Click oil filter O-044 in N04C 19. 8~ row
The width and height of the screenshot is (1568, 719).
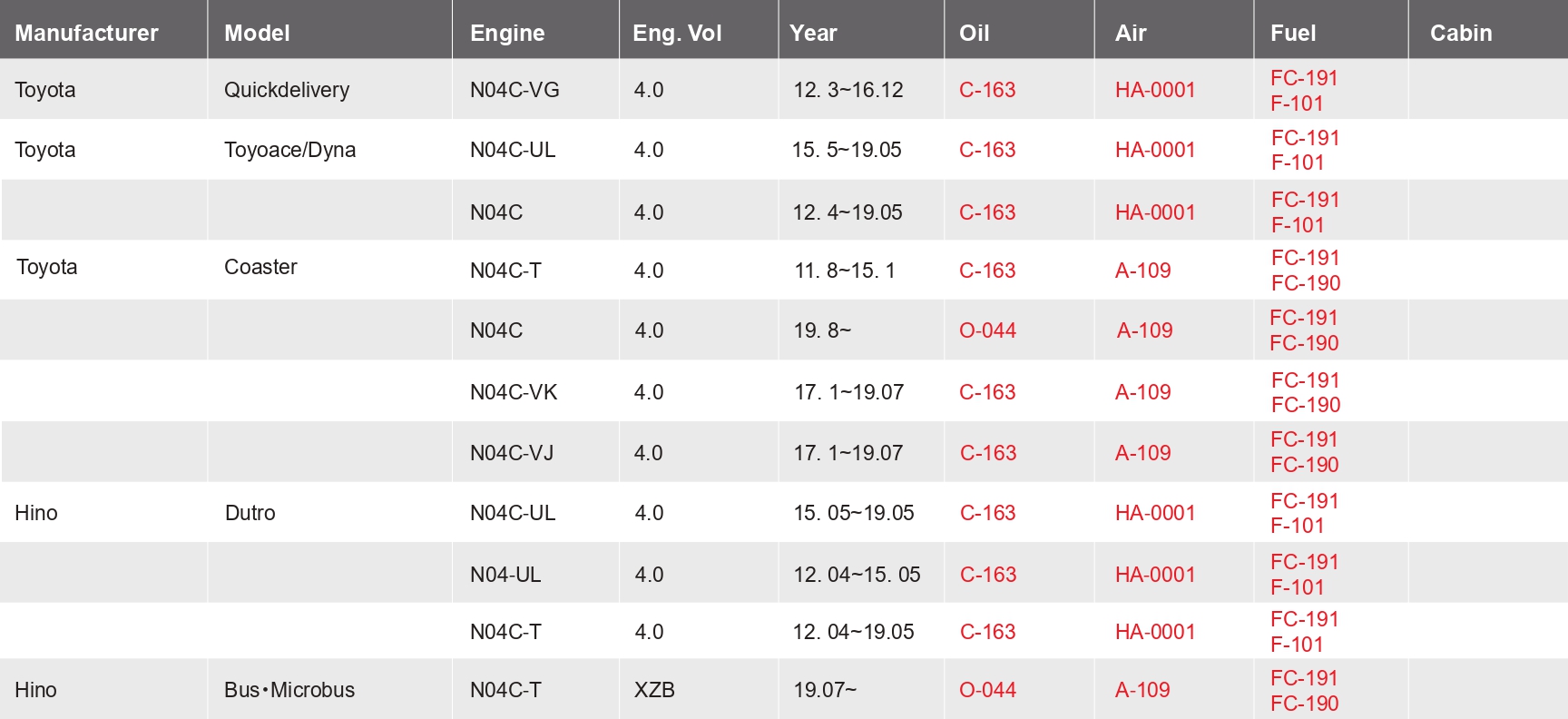tap(987, 330)
